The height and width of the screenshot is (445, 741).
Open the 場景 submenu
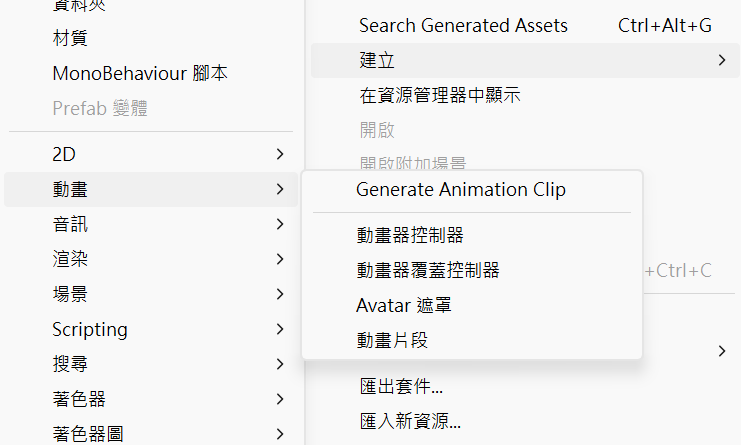pyautogui.click(x=151, y=294)
